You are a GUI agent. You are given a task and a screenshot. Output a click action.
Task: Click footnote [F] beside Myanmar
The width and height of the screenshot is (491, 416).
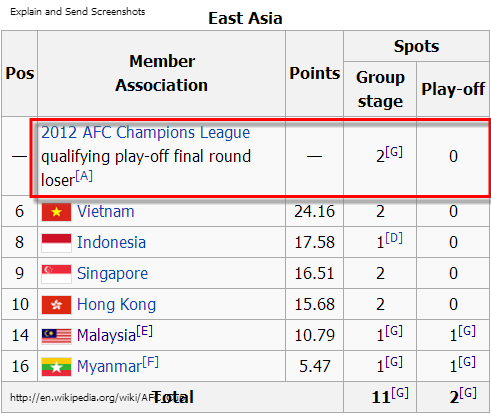tap(151, 362)
